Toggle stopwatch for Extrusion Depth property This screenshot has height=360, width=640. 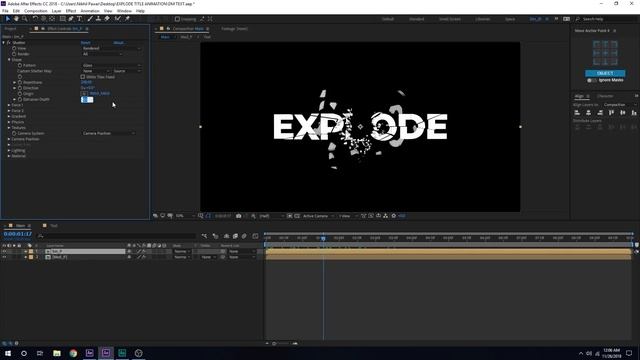[x=20, y=100]
